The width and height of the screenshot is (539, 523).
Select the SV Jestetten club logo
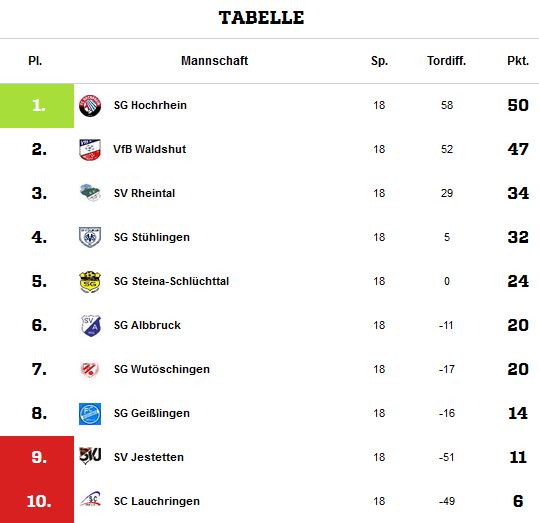[x=90, y=456]
